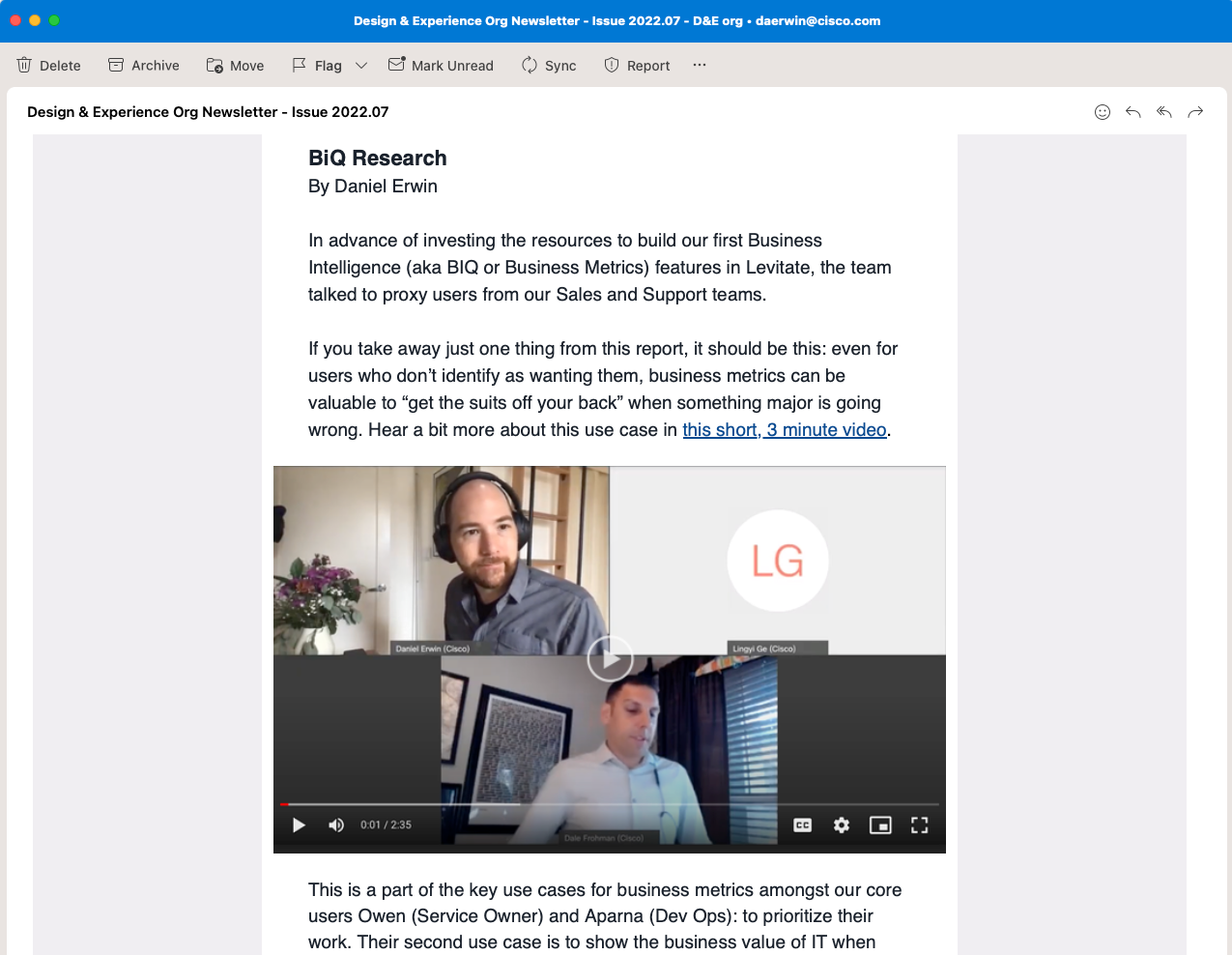The height and width of the screenshot is (955, 1232).
Task: Mute the video volume speaker
Action: [x=336, y=825]
